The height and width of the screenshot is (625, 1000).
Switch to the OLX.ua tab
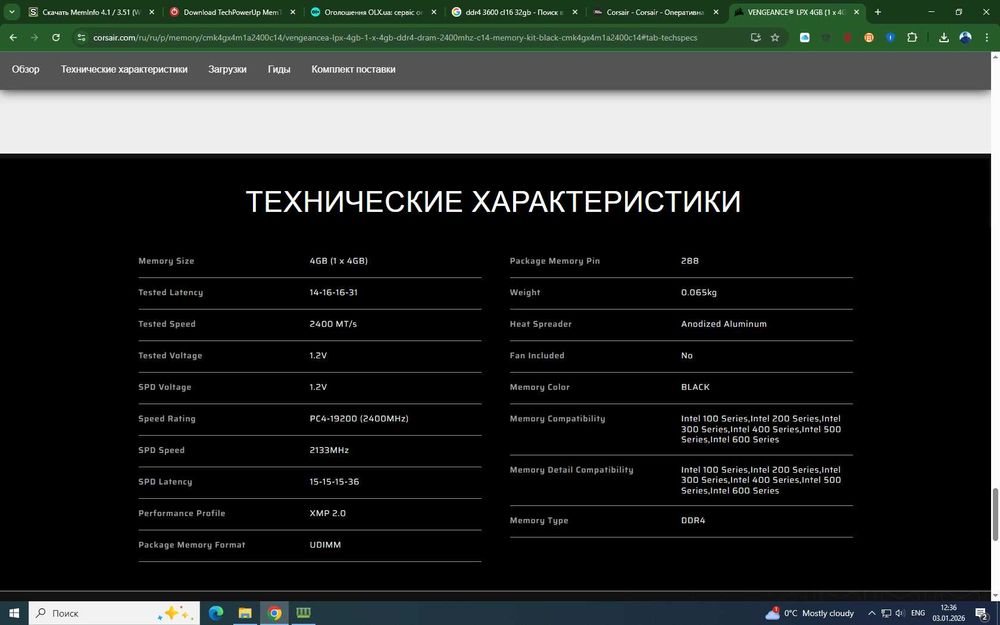tap(373, 12)
